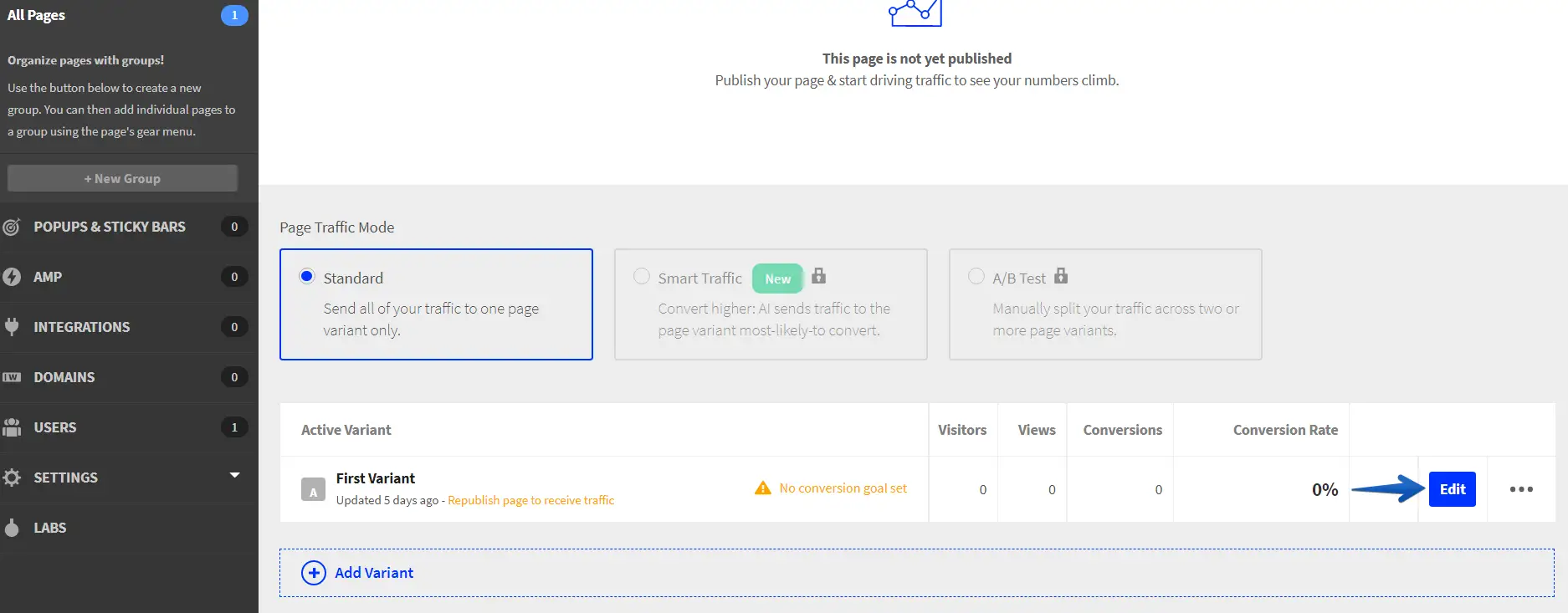Click the AMP lightning bolt icon
This screenshot has height=613, width=1568.
click(x=12, y=277)
